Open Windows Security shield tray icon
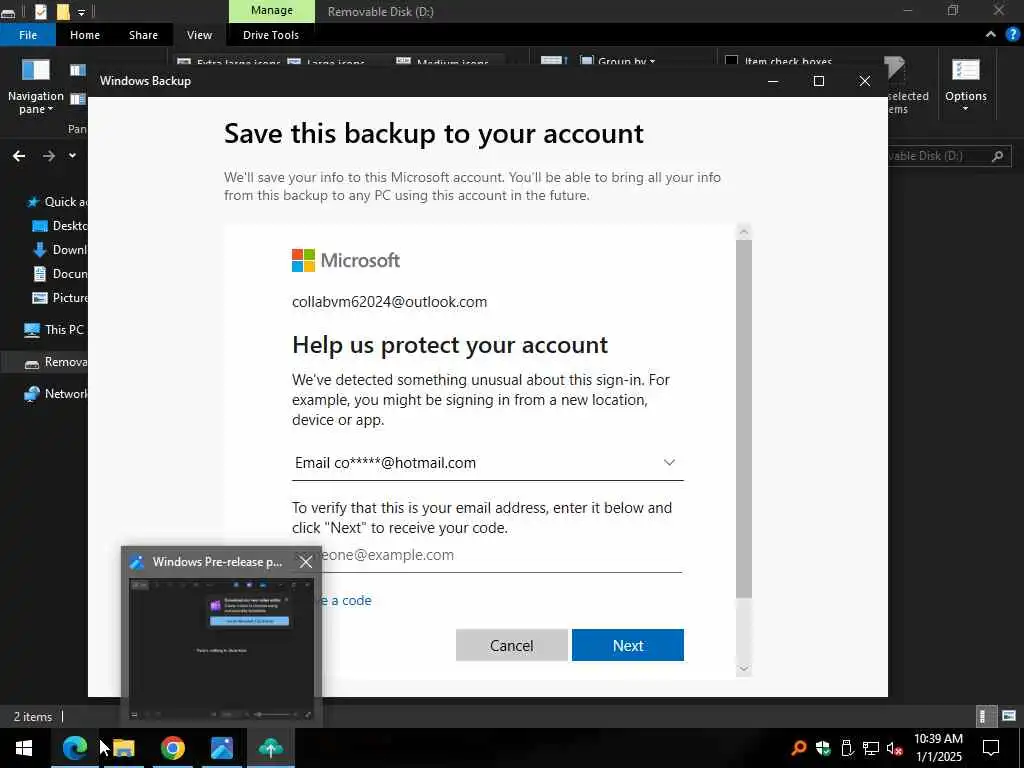 [x=823, y=748]
